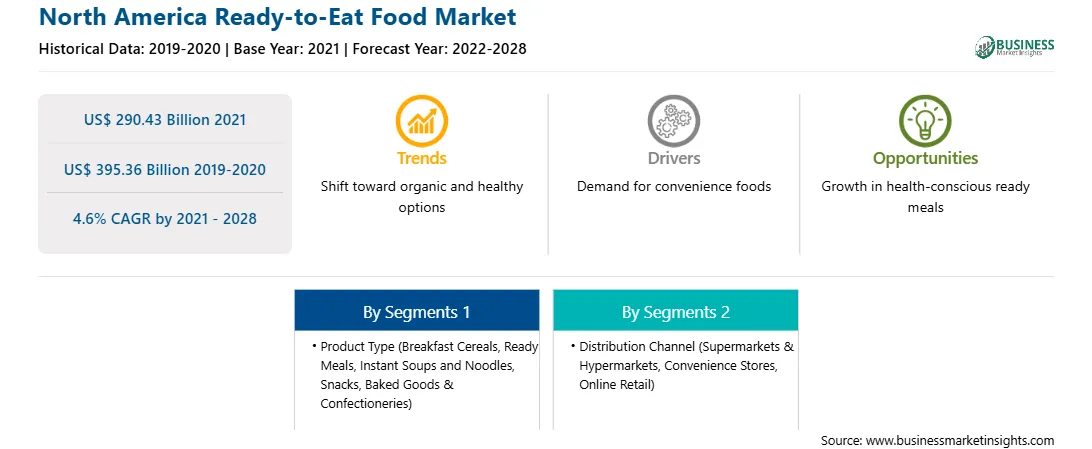Image resolution: width=1092 pixels, height=449 pixels.
Task: Click the US$ 290.43 Billion 2021 figure
Action: (x=165, y=119)
